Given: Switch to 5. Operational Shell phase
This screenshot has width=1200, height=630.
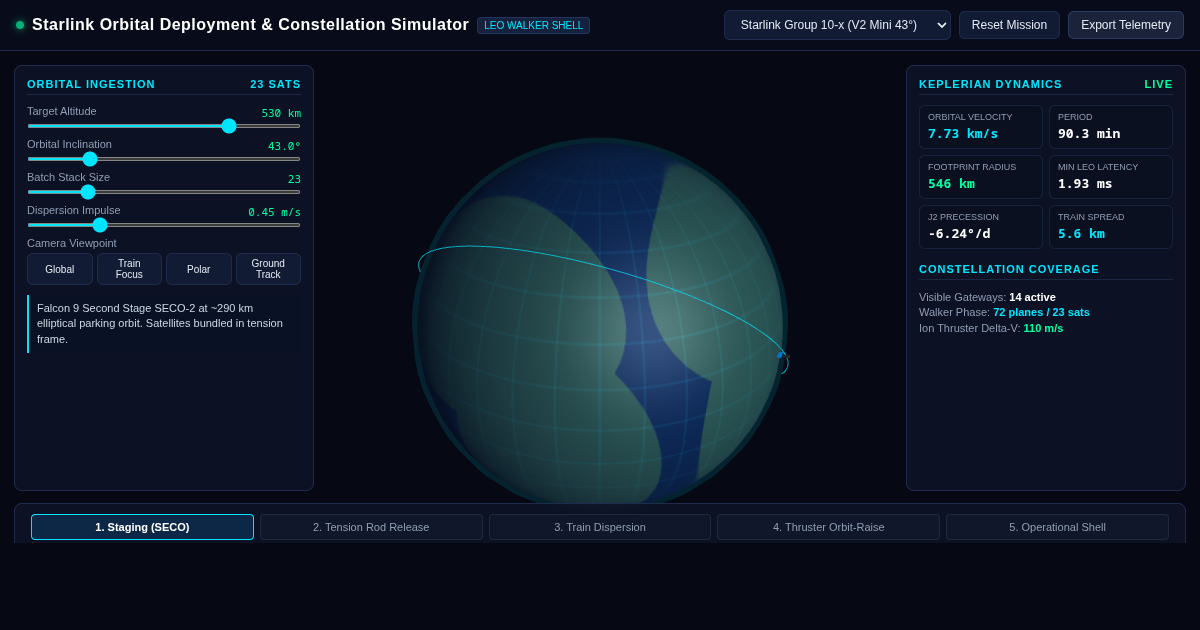Looking at the screenshot, I should pos(1057,527).
